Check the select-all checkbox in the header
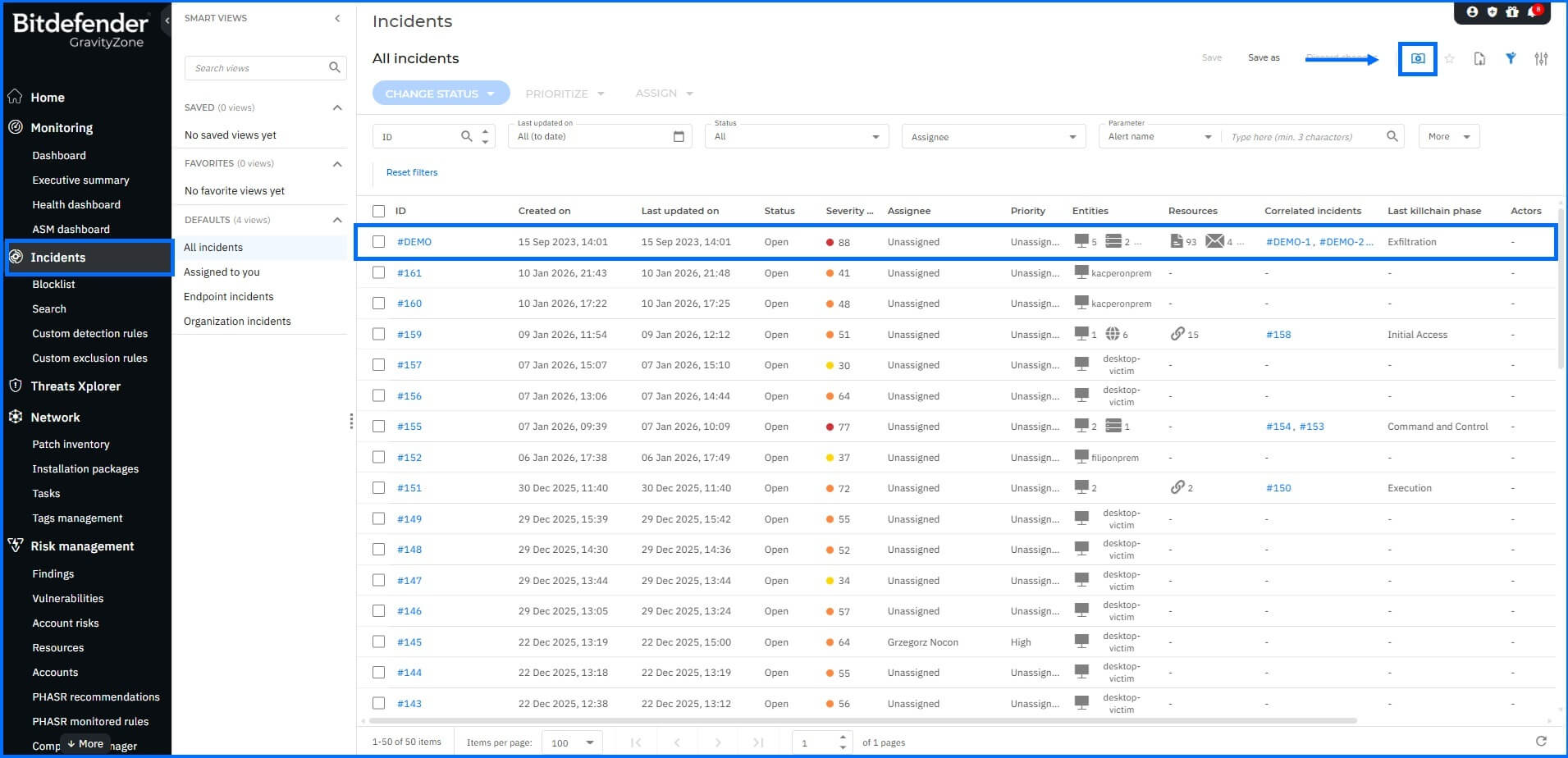The width and height of the screenshot is (1568, 758). [x=378, y=210]
